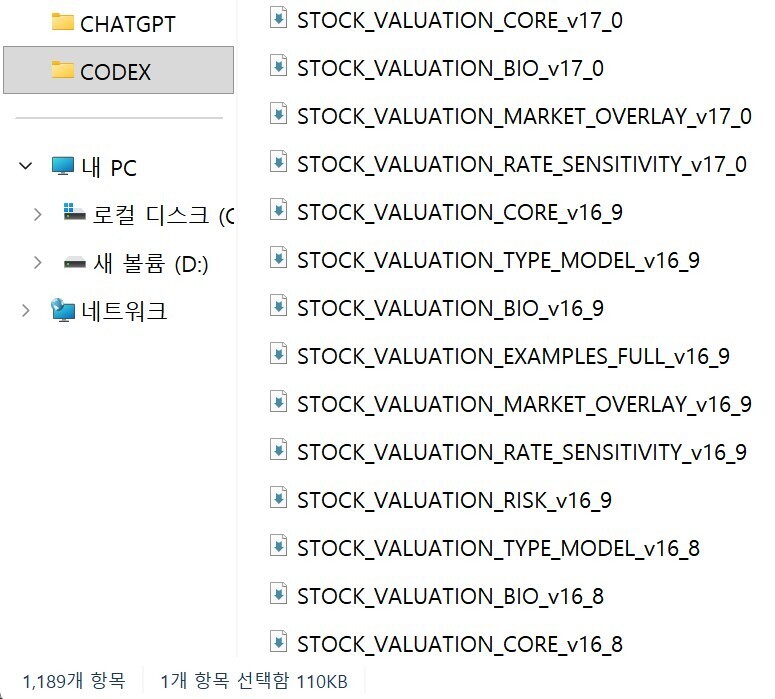This screenshot has height=699, width=775.
Task: Expand the 로컬 디스크 tree node
Action: [38, 215]
